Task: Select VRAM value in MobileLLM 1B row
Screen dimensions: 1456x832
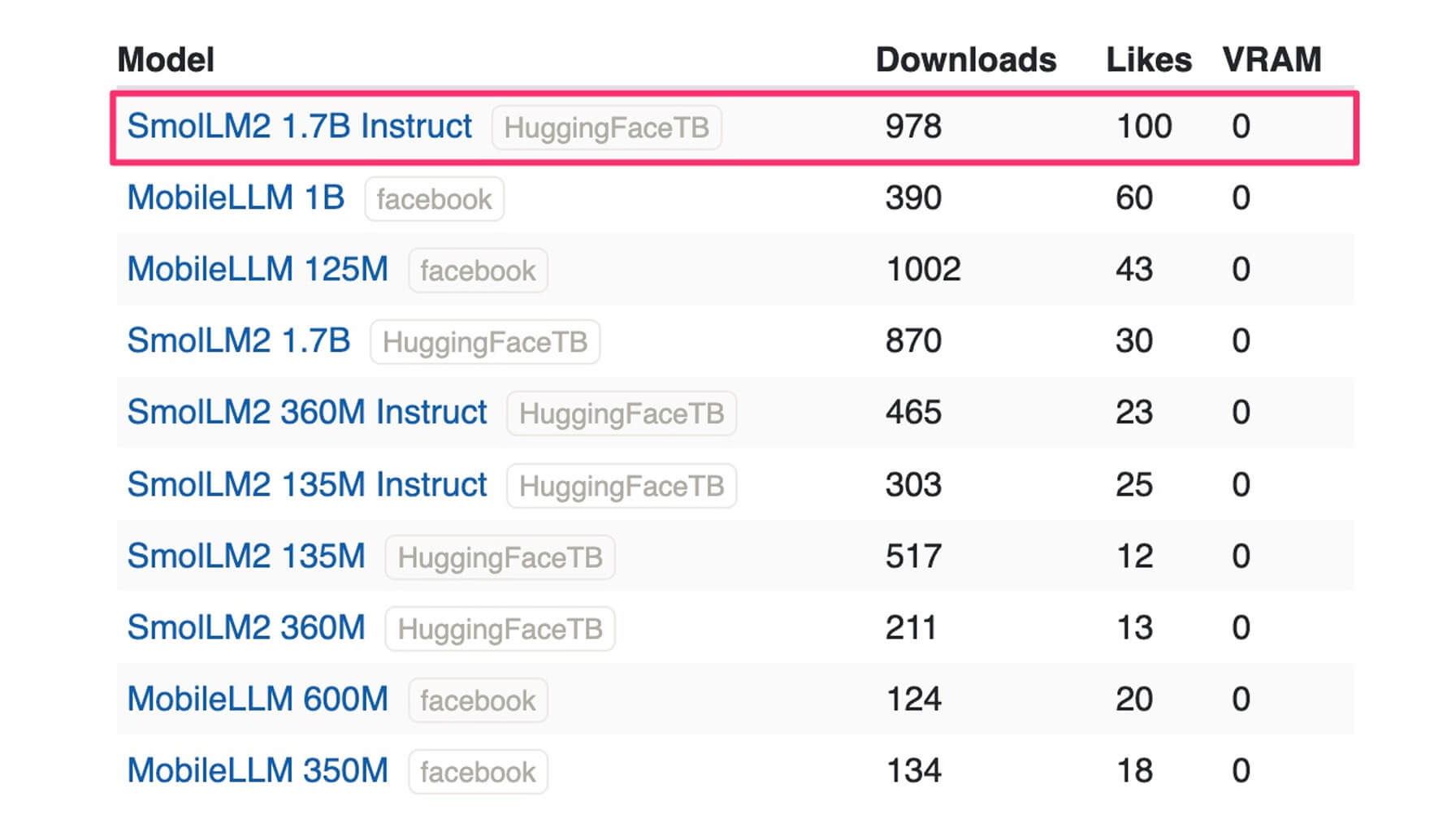Action: 1241,198
